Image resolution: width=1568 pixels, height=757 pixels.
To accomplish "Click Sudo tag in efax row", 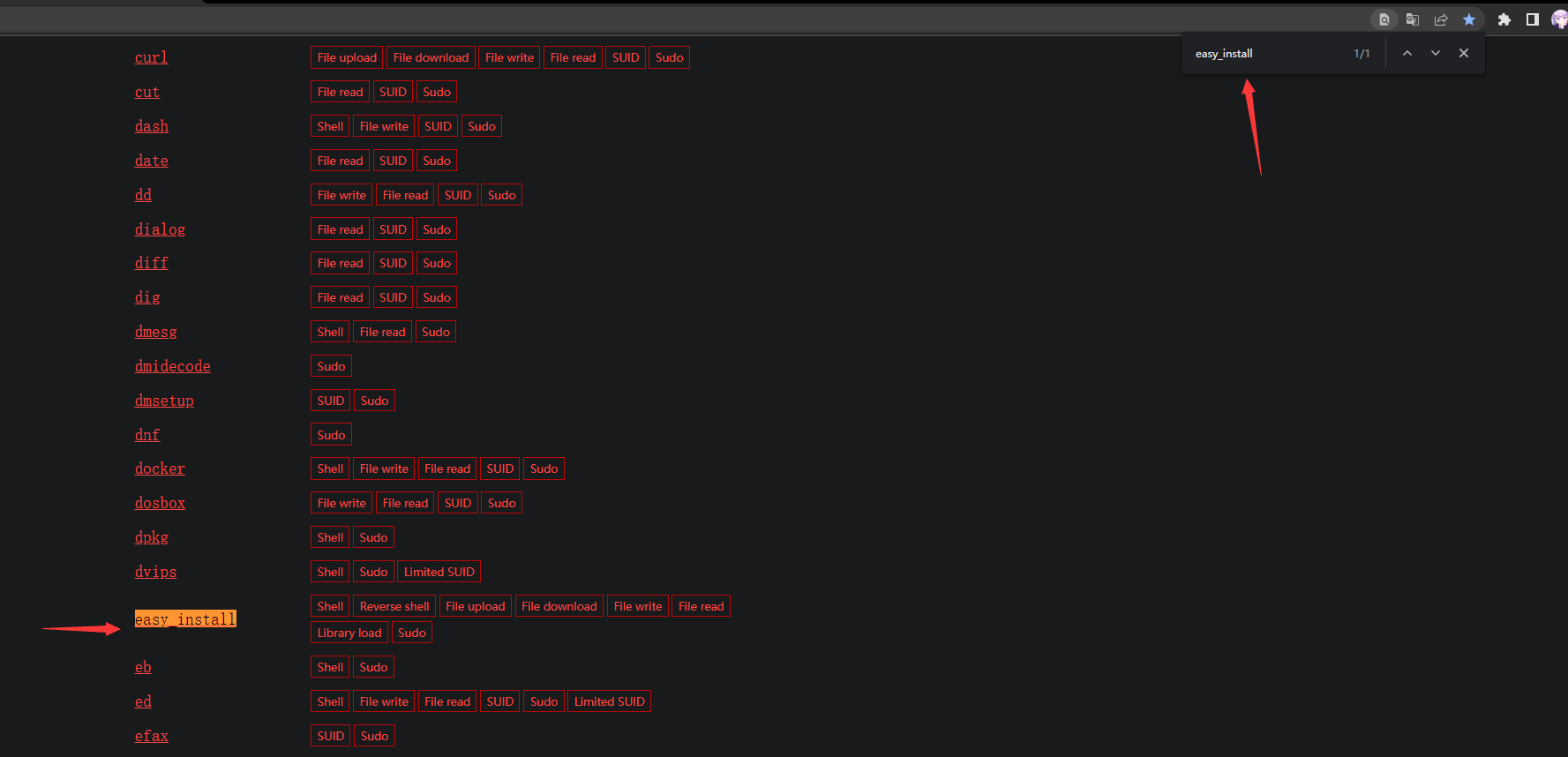I will (374, 736).
